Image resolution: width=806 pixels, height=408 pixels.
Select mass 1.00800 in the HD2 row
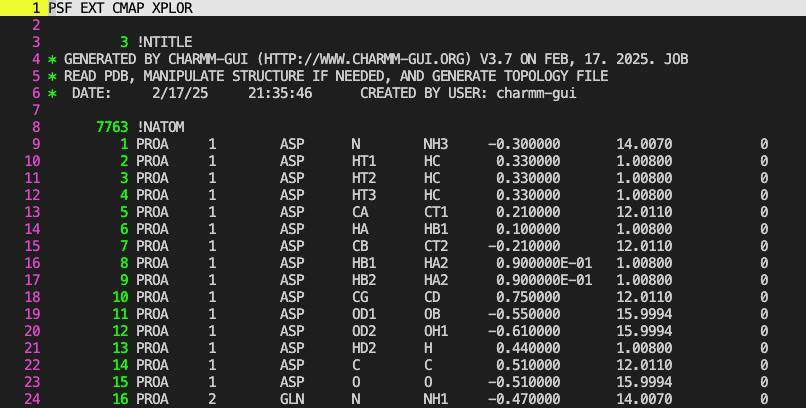(644, 347)
